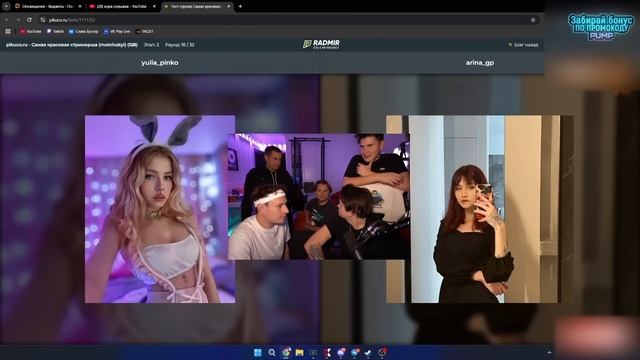Click the yulia_pinko name header

[160, 62]
